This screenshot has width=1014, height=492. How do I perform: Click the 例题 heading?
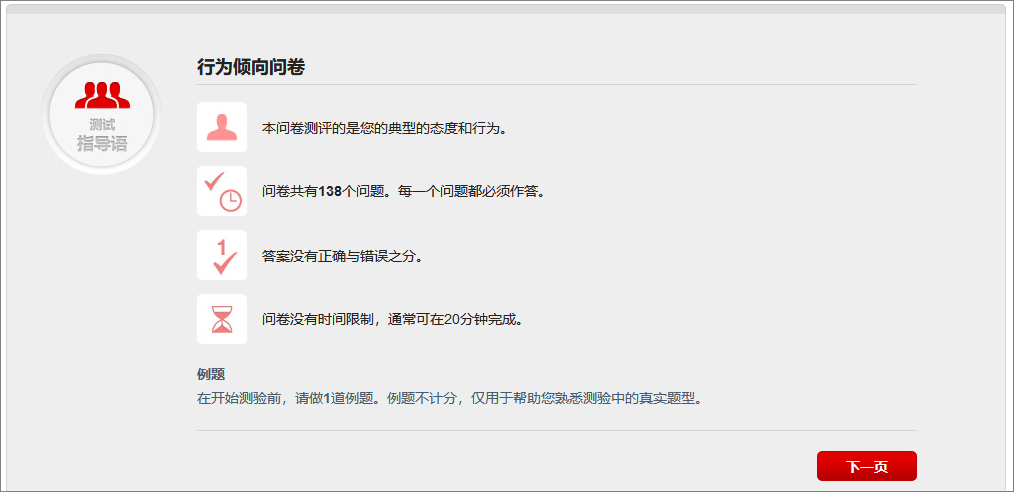(x=211, y=374)
